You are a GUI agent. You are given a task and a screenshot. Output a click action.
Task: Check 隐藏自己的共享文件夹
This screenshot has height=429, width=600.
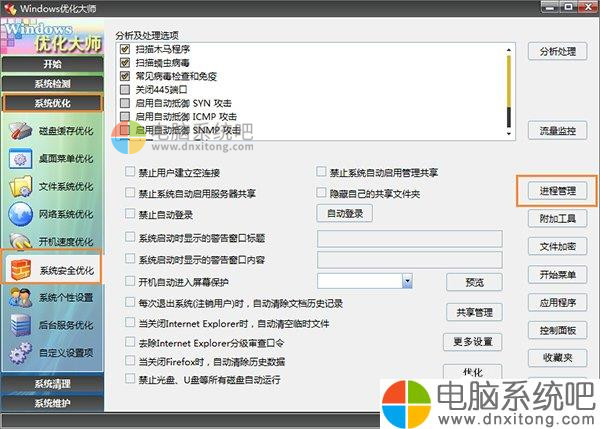click(x=321, y=192)
